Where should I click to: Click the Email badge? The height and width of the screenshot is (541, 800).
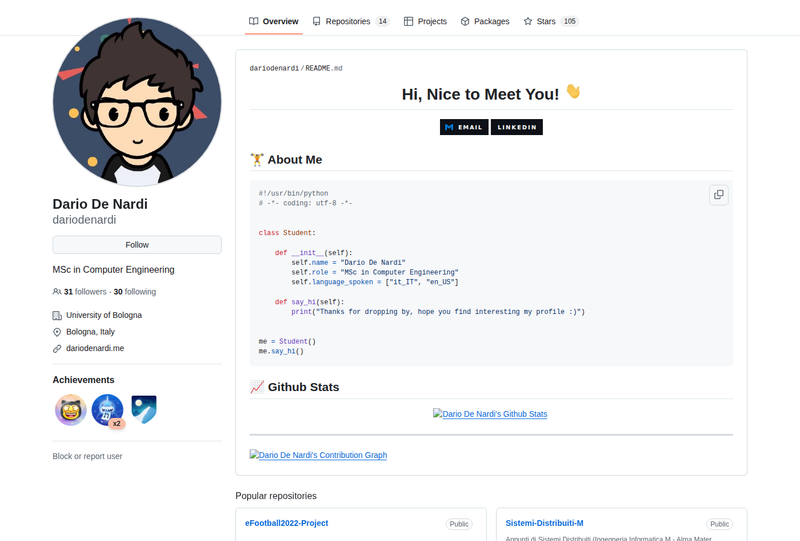click(x=464, y=127)
